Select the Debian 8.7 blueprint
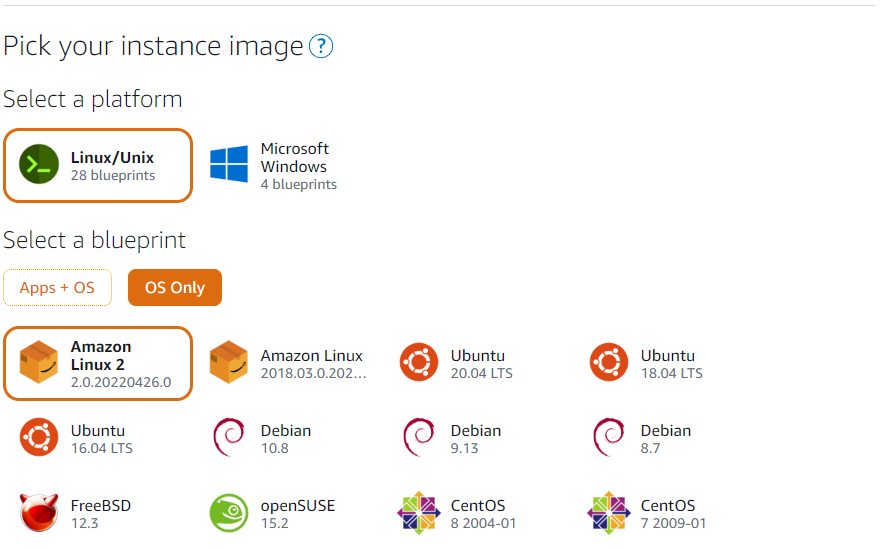This screenshot has height=549, width=883. (x=648, y=438)
